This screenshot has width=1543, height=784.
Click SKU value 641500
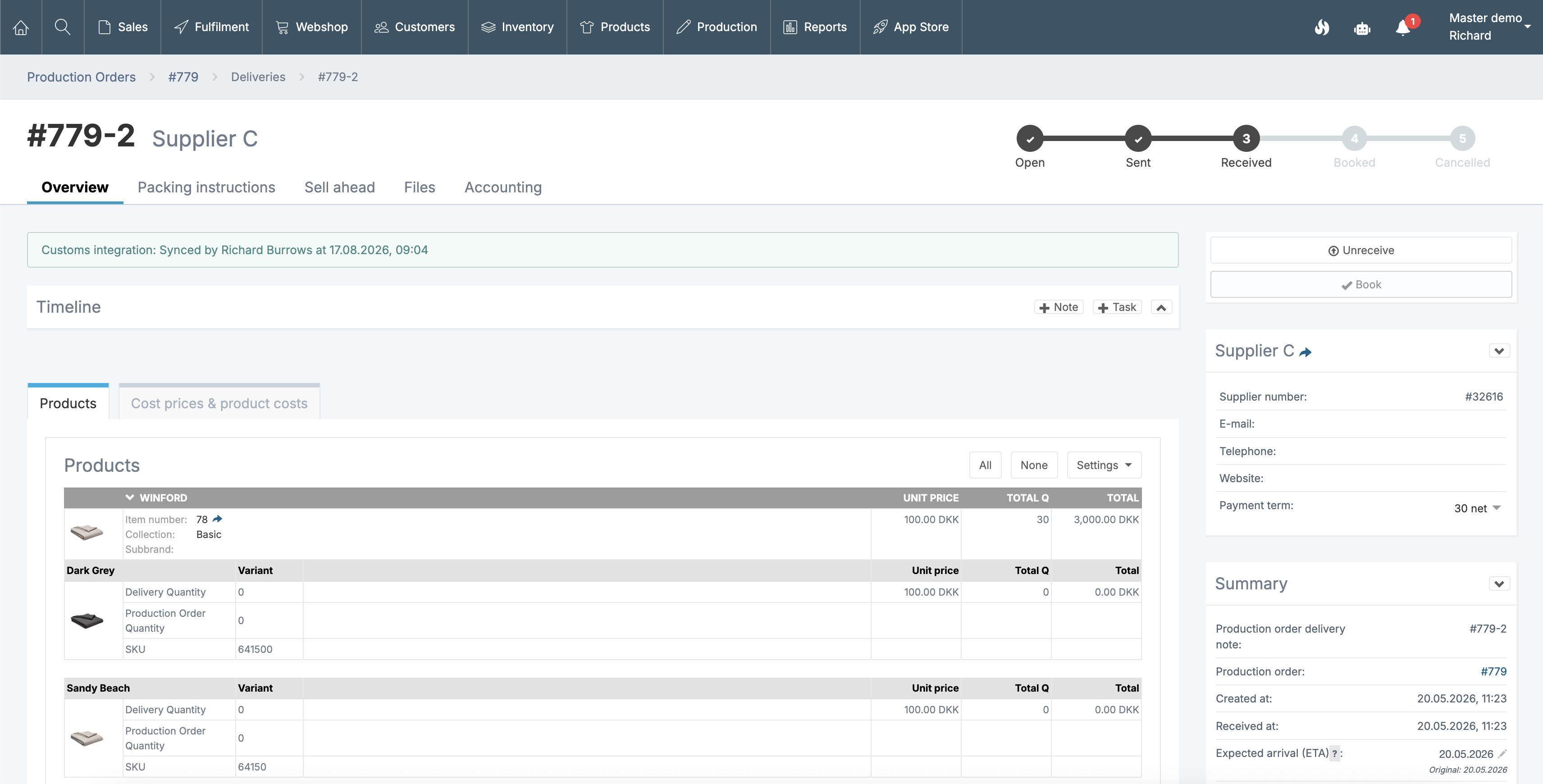click(255, 649)
